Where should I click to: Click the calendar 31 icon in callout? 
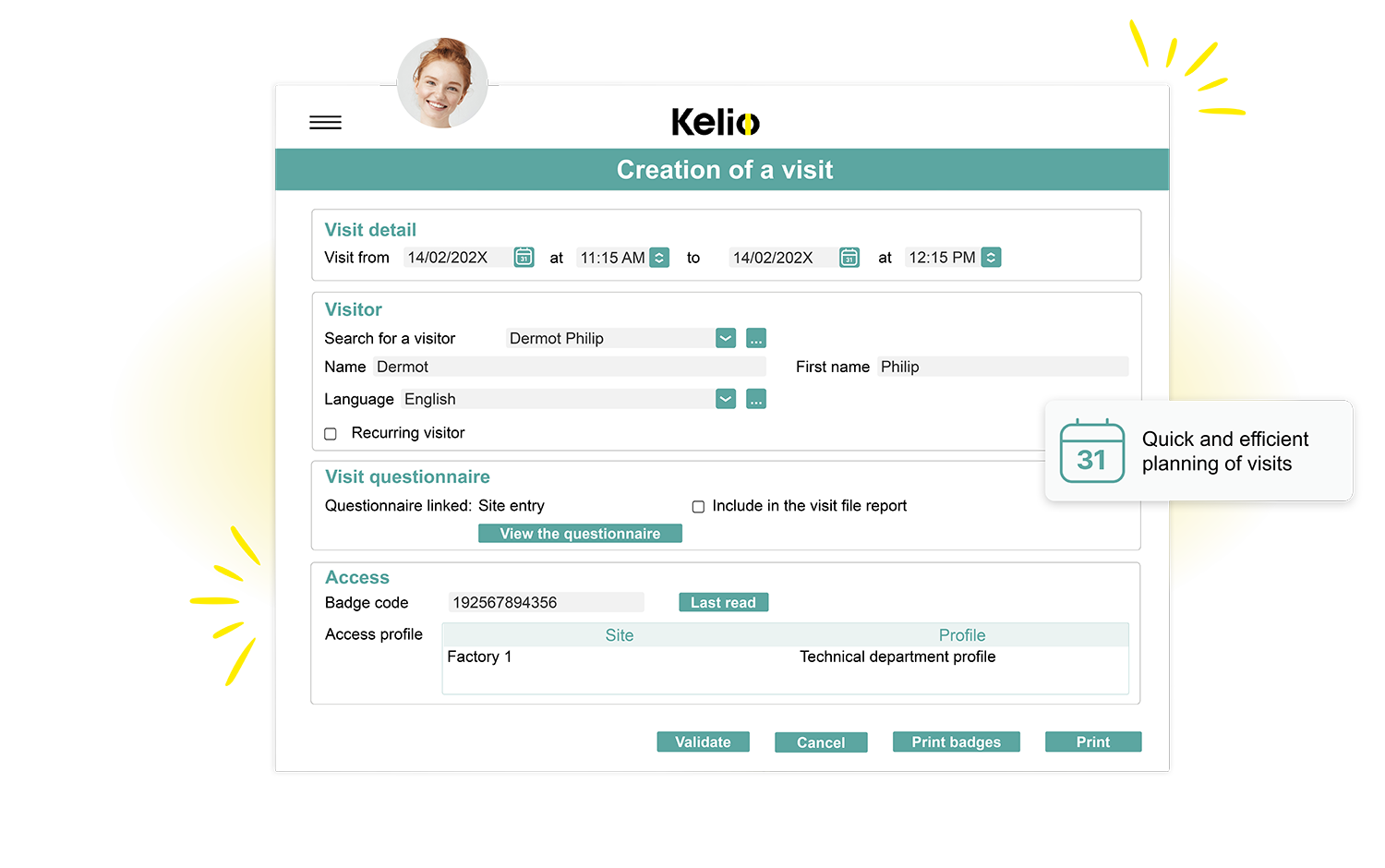pos(1092,451)
